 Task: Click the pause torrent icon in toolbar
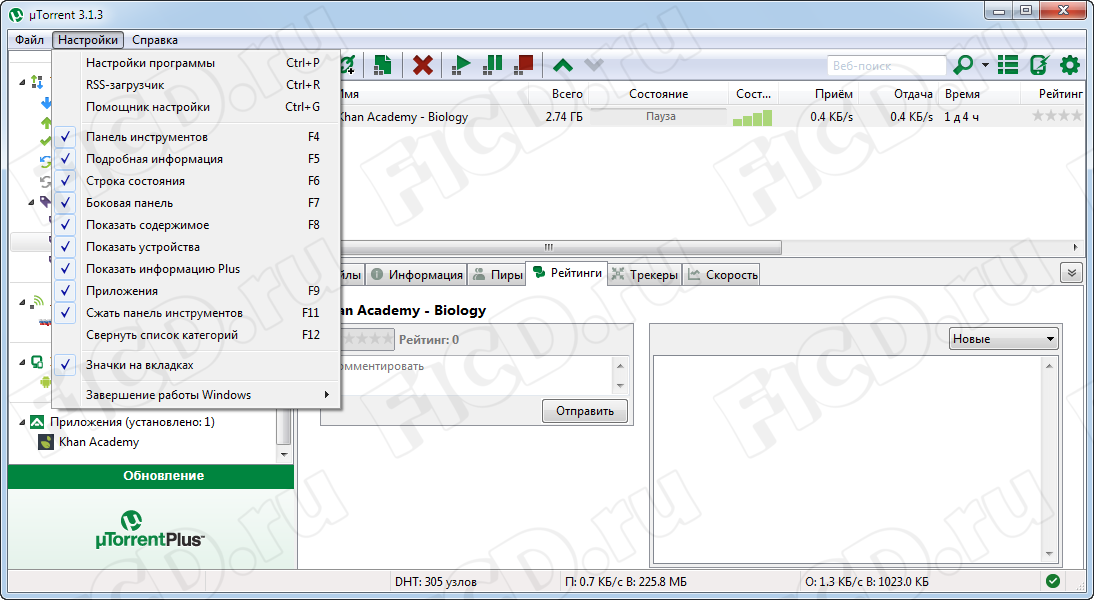[x=493, y=66]
